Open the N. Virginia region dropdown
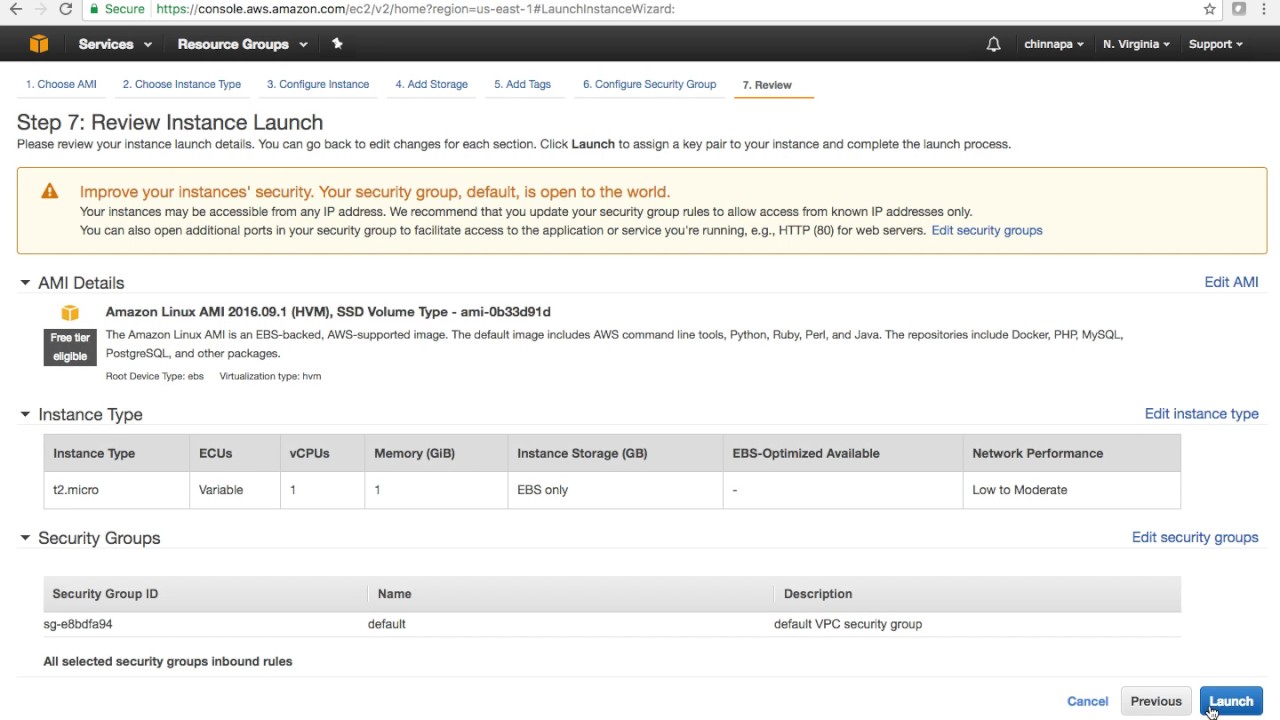Screen dimensions: 1280x720 pos(1136,44)
